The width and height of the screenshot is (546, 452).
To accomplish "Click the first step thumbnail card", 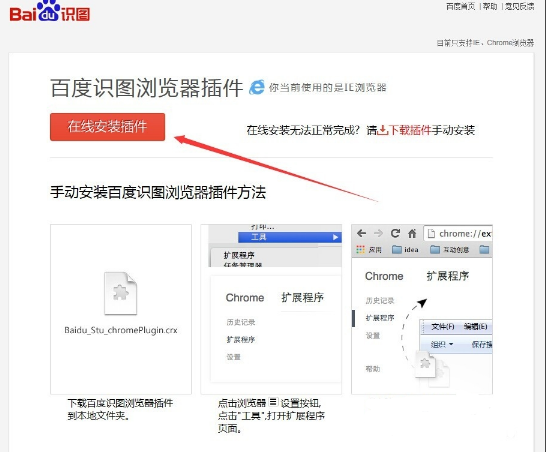I will (121, 309).
